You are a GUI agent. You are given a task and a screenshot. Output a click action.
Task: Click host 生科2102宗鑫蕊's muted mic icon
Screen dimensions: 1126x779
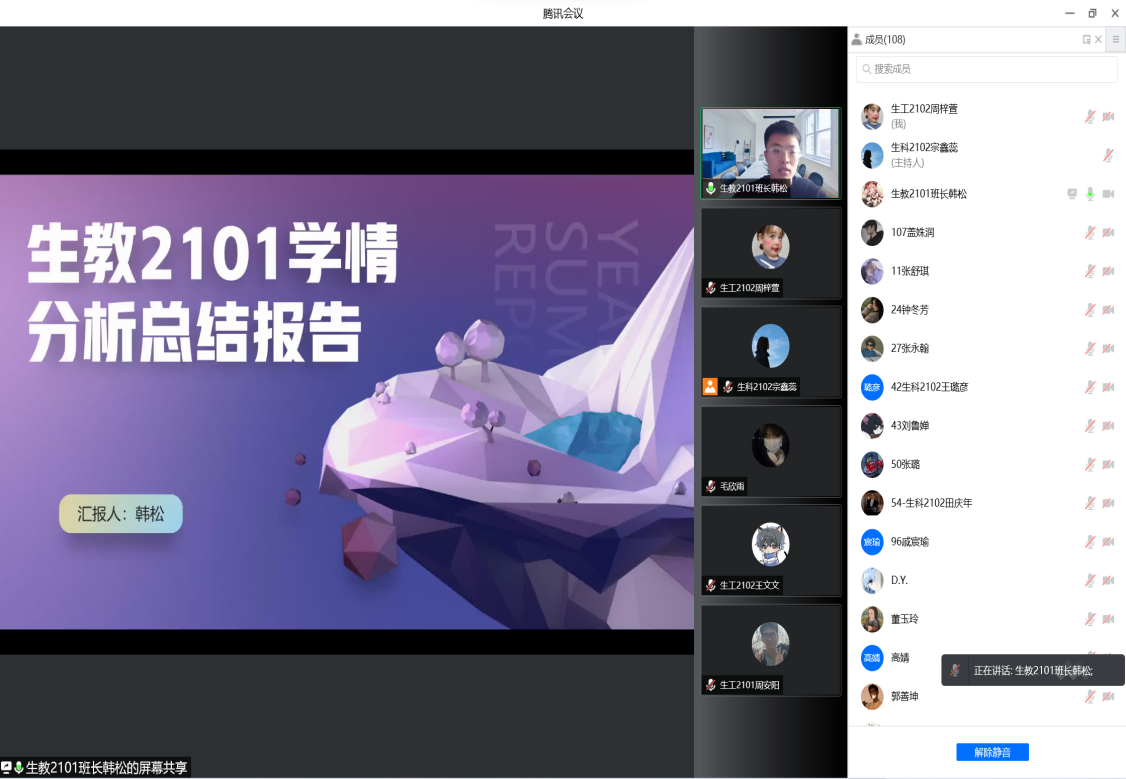point(1108,155)
